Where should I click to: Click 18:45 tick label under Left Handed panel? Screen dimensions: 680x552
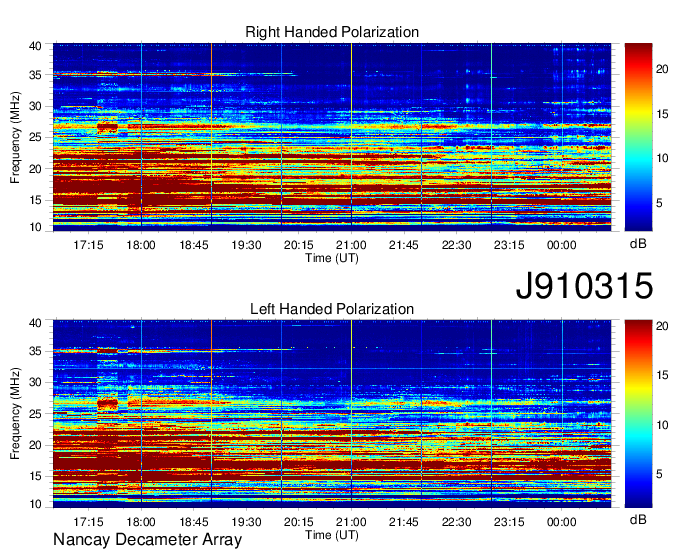[x=194, y=522]
